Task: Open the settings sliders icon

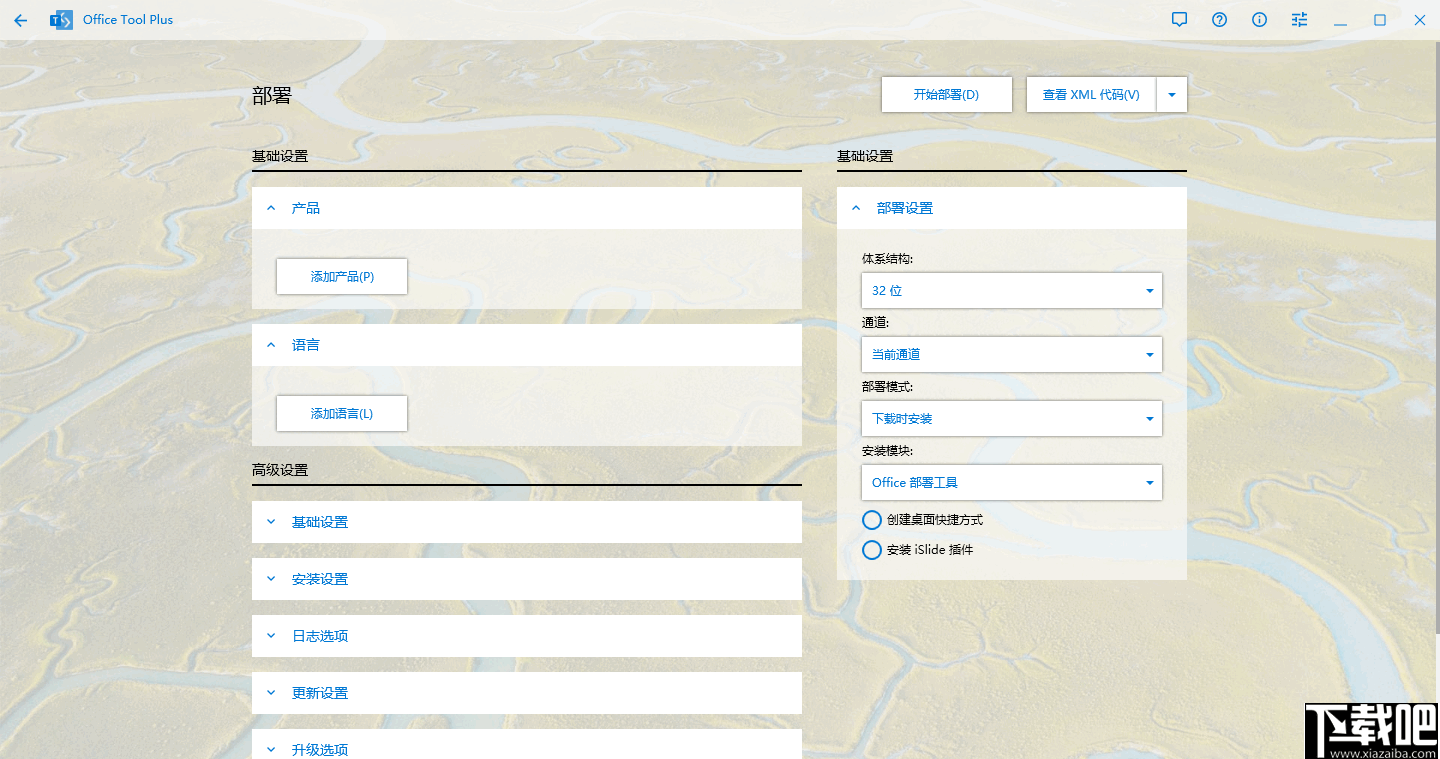Action: click(1298, 19)
